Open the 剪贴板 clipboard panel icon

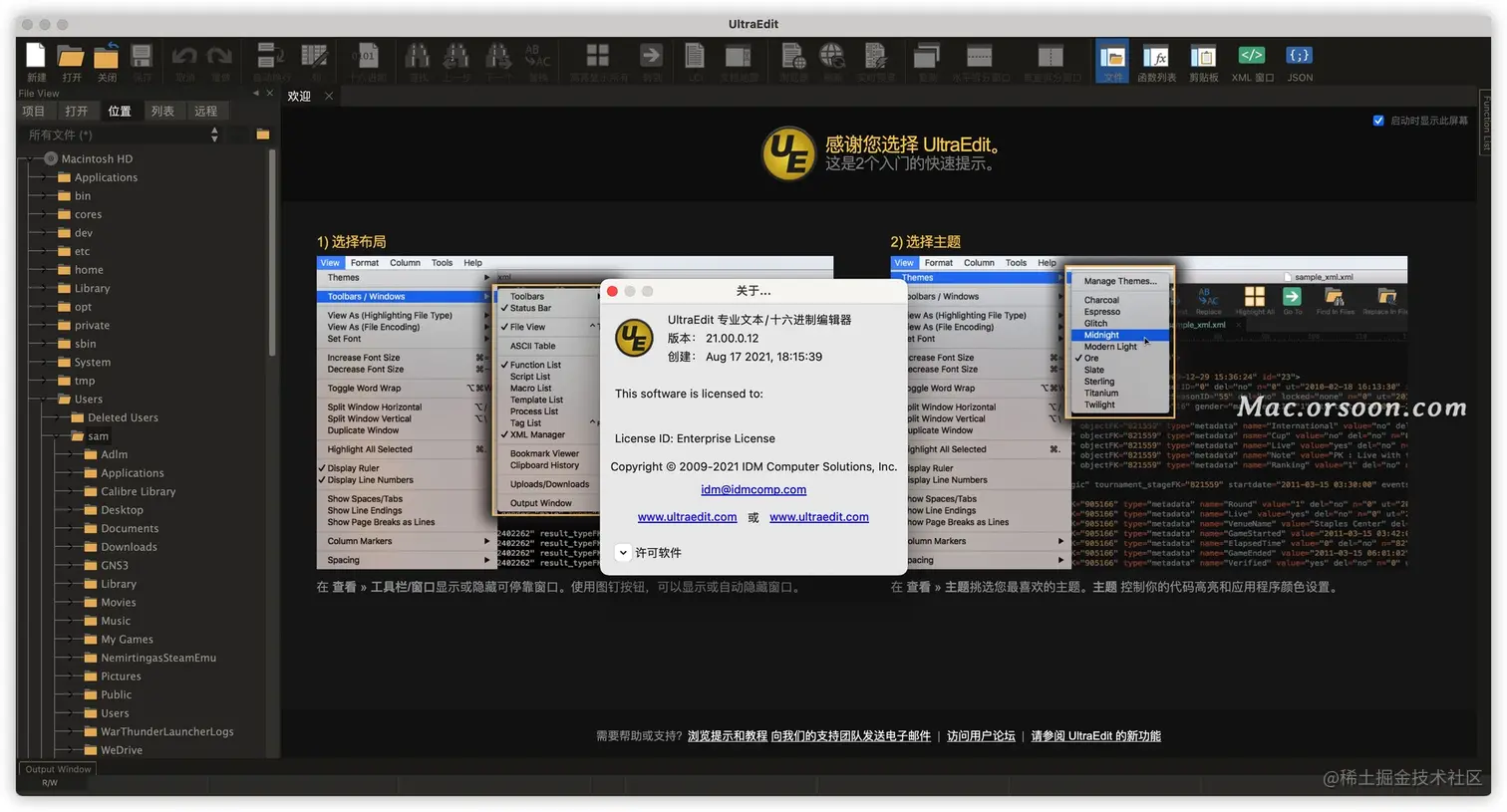point(1204,61)
